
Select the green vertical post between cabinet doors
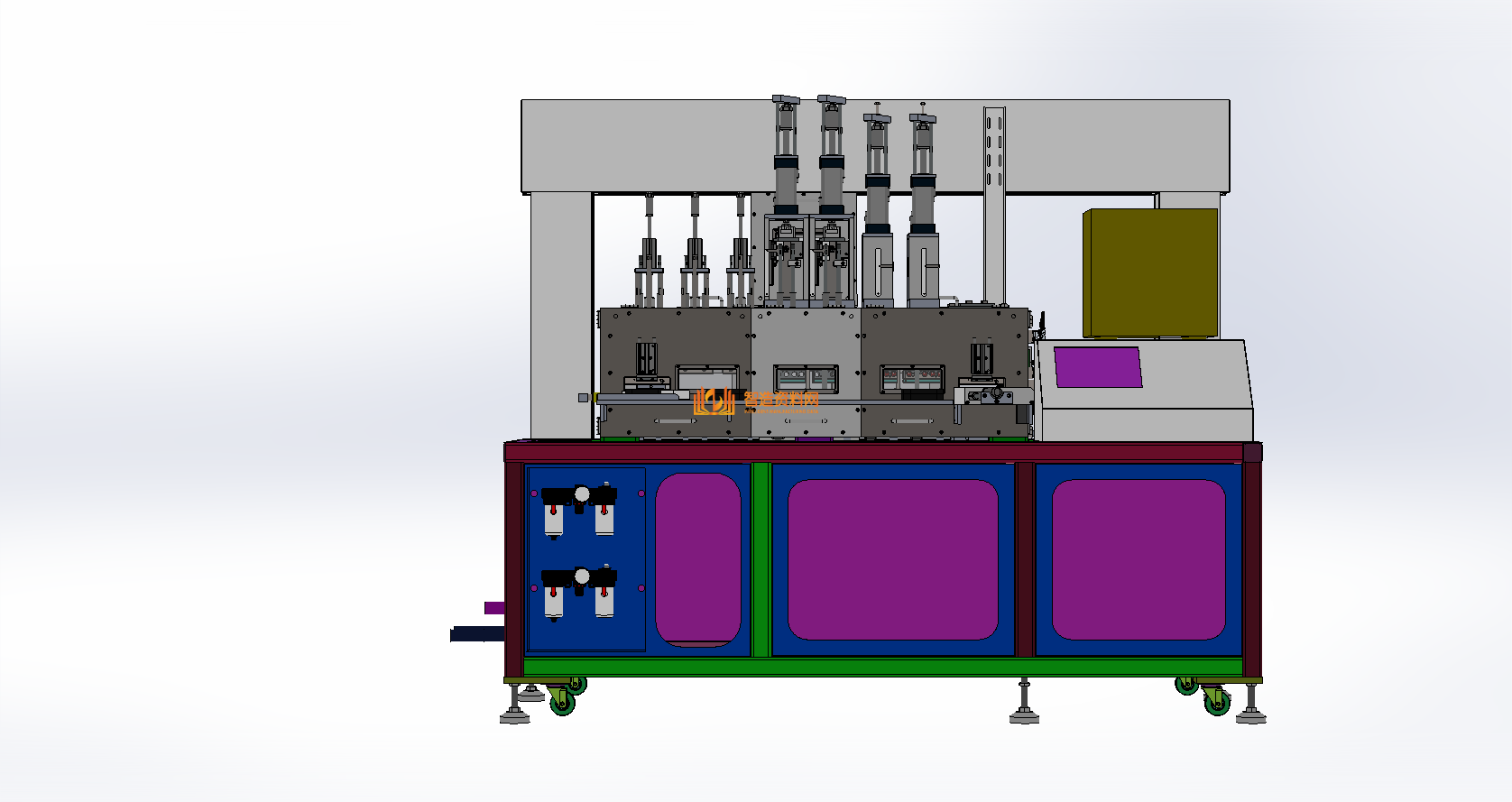coord(761,559)
